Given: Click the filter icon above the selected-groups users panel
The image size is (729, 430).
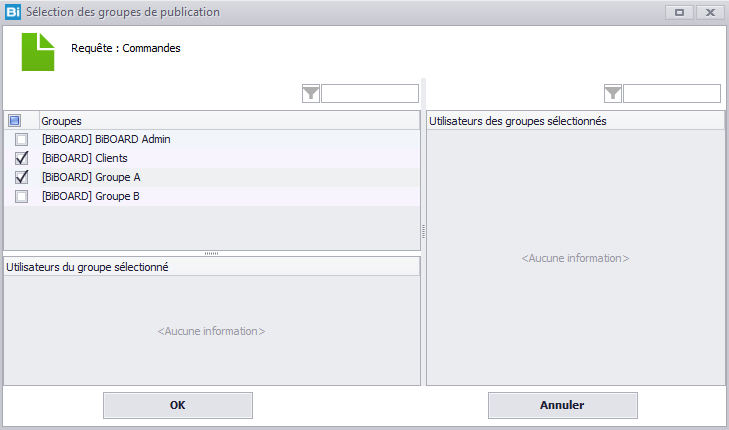Looking at the screenshot, I should pyautogui.click(x=613, y=93).
